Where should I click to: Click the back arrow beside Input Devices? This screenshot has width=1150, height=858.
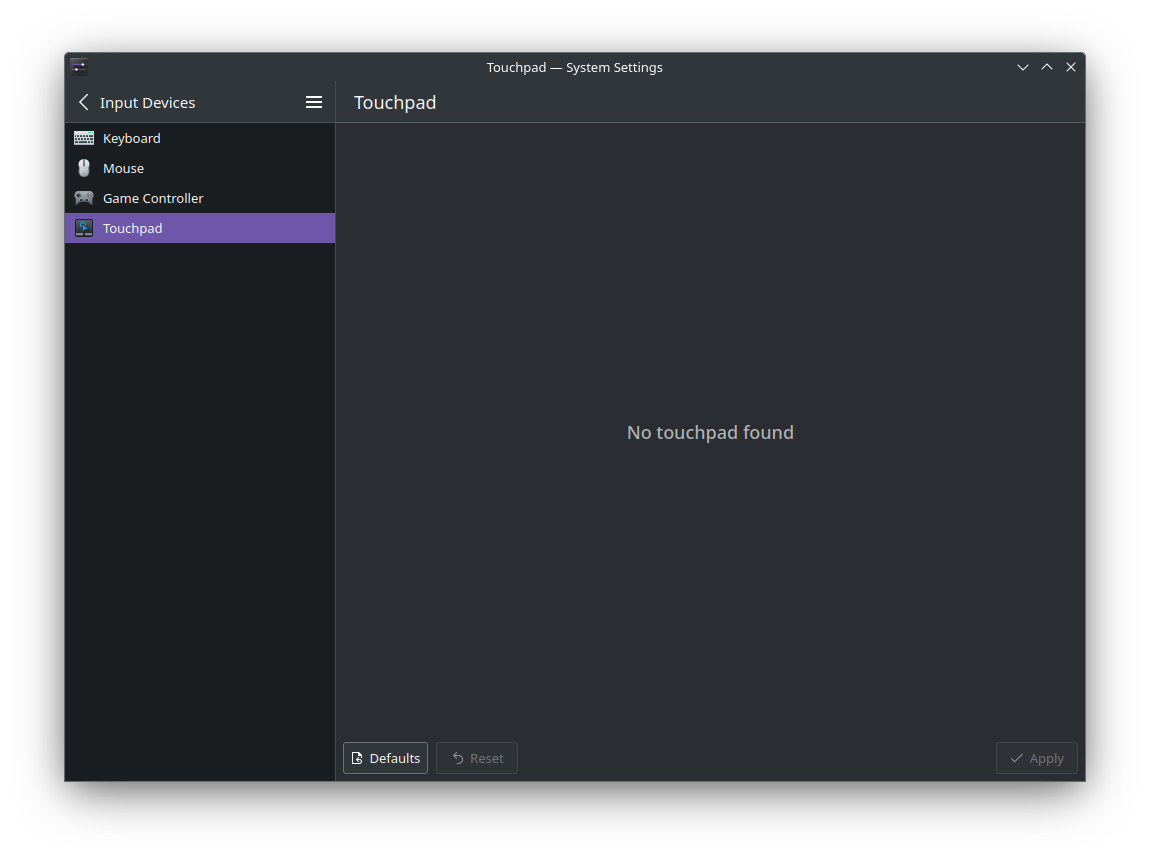click(84, 102)
